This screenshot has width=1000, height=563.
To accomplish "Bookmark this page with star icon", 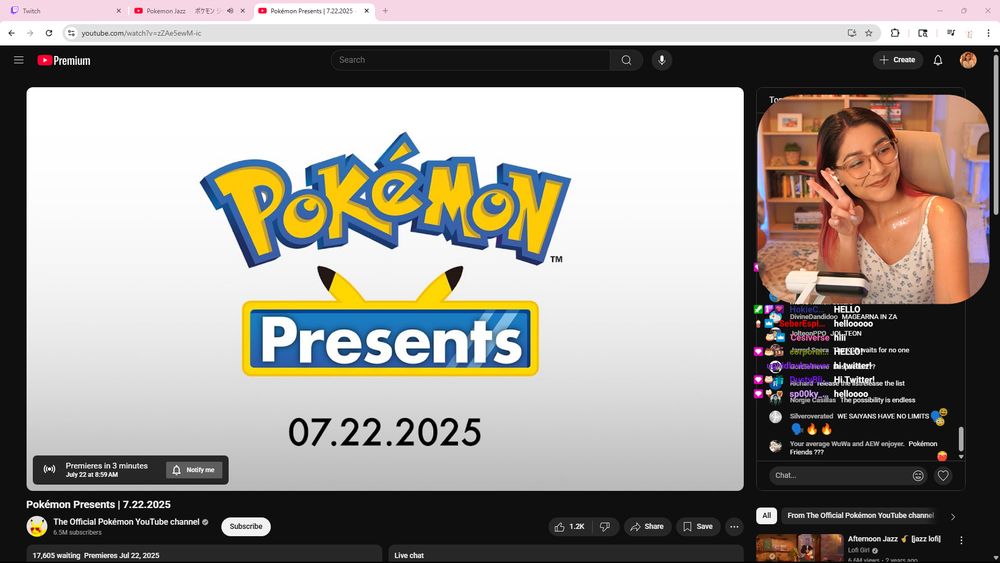I will pyautogui.click(x=868, y=33).
